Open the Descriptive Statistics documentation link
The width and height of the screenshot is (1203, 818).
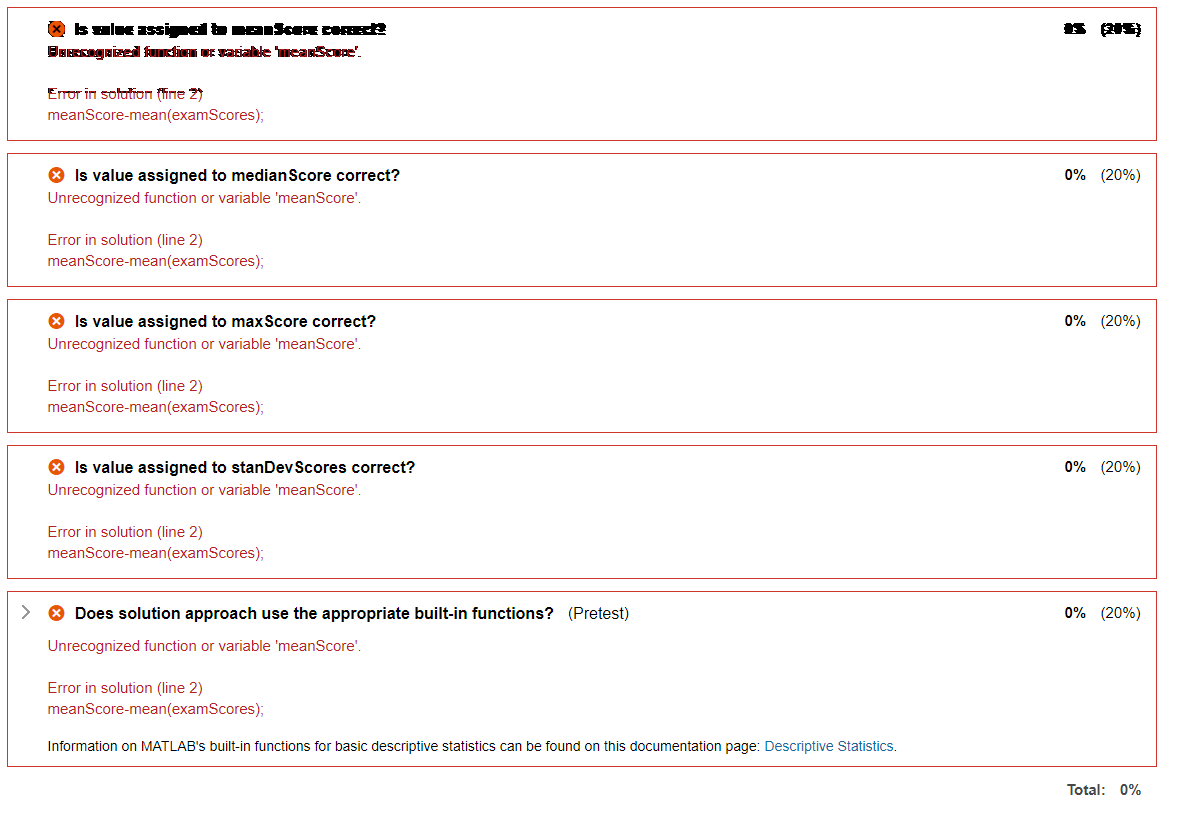(829, 746)
